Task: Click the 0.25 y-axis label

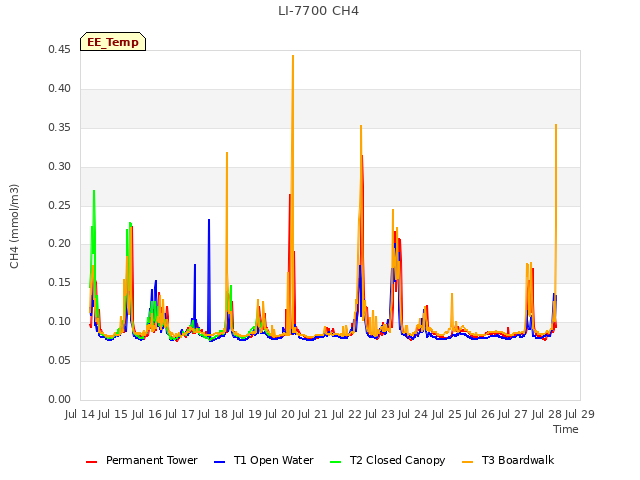Action: (x=59, y=205)
